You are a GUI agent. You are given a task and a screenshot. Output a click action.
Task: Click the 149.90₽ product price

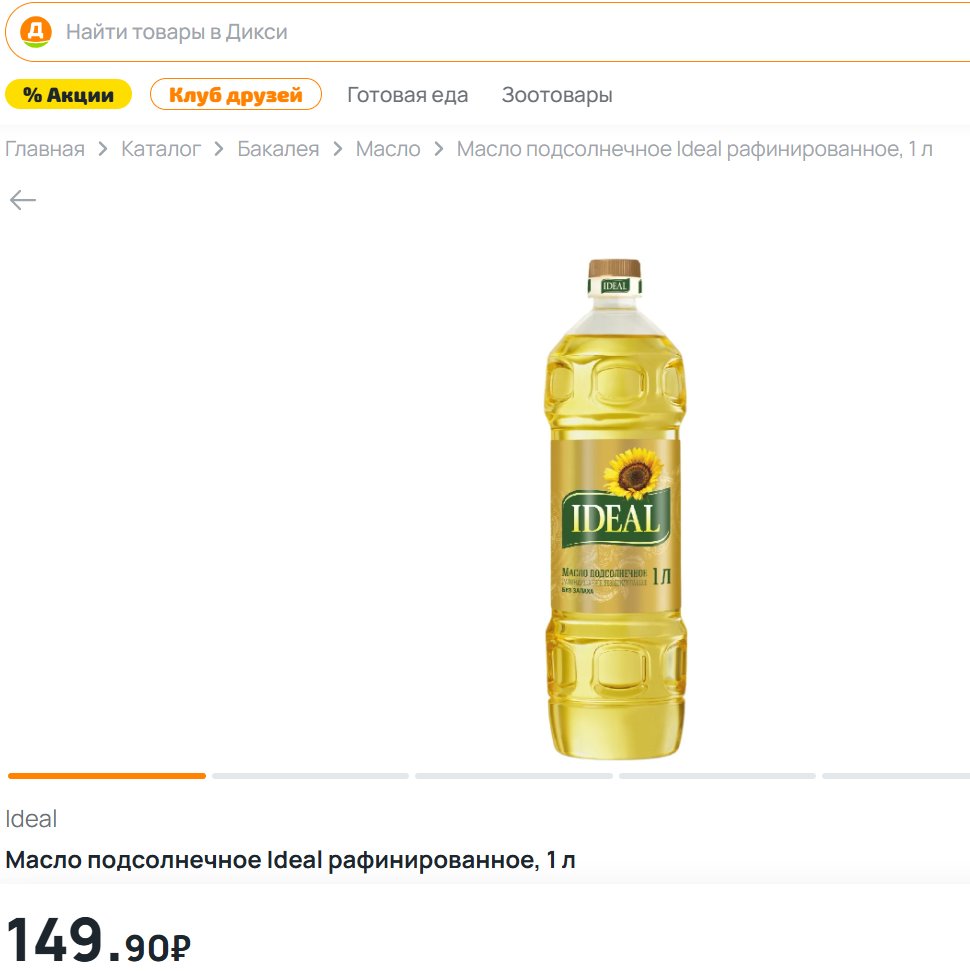(98, 940)
